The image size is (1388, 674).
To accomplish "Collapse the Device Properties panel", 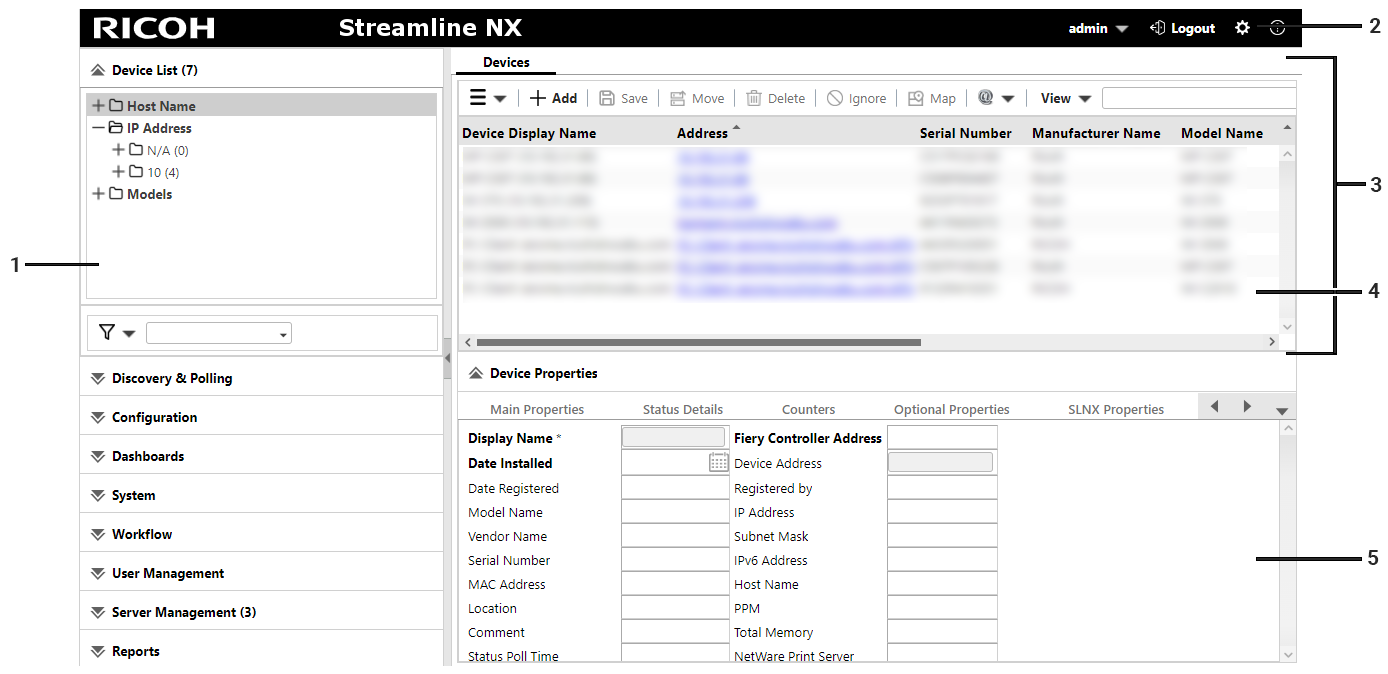I will coord(476,374).
